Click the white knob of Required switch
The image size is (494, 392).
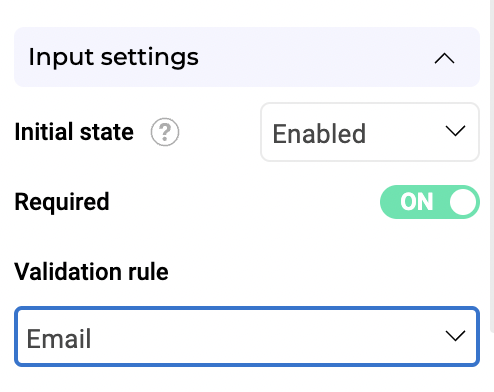click(463, 202)
